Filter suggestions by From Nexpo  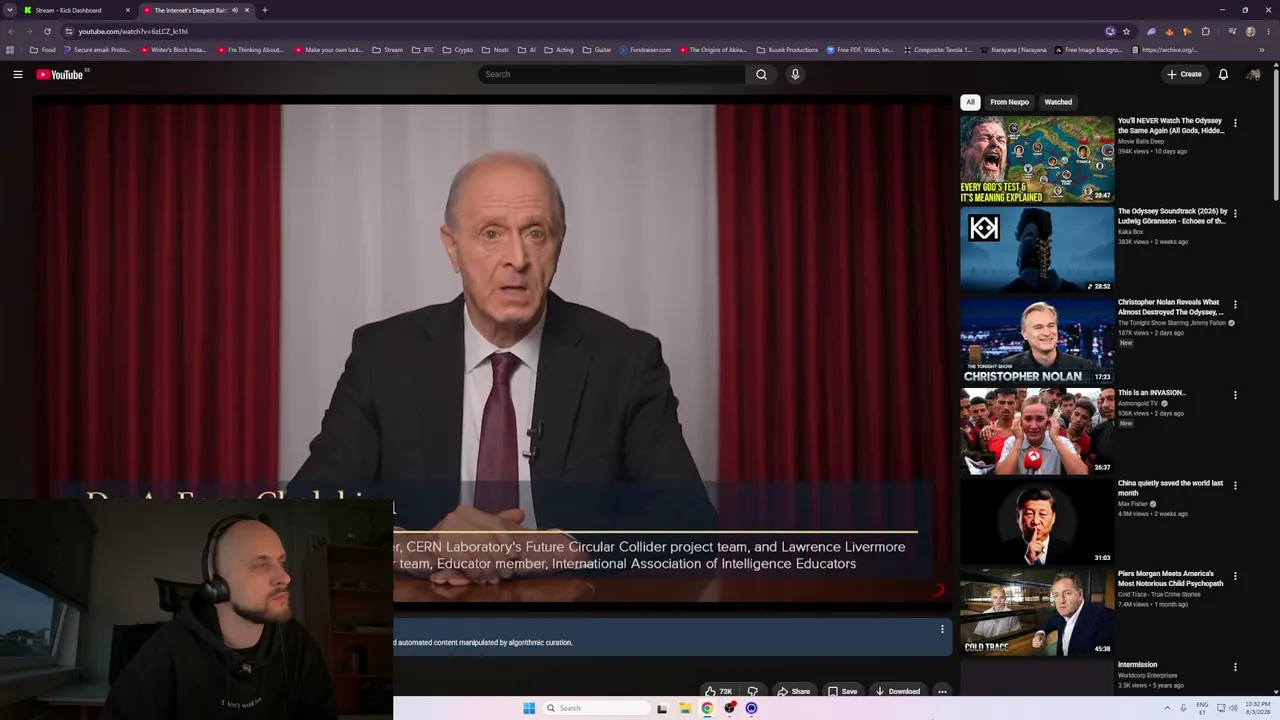coord(1009,102)
